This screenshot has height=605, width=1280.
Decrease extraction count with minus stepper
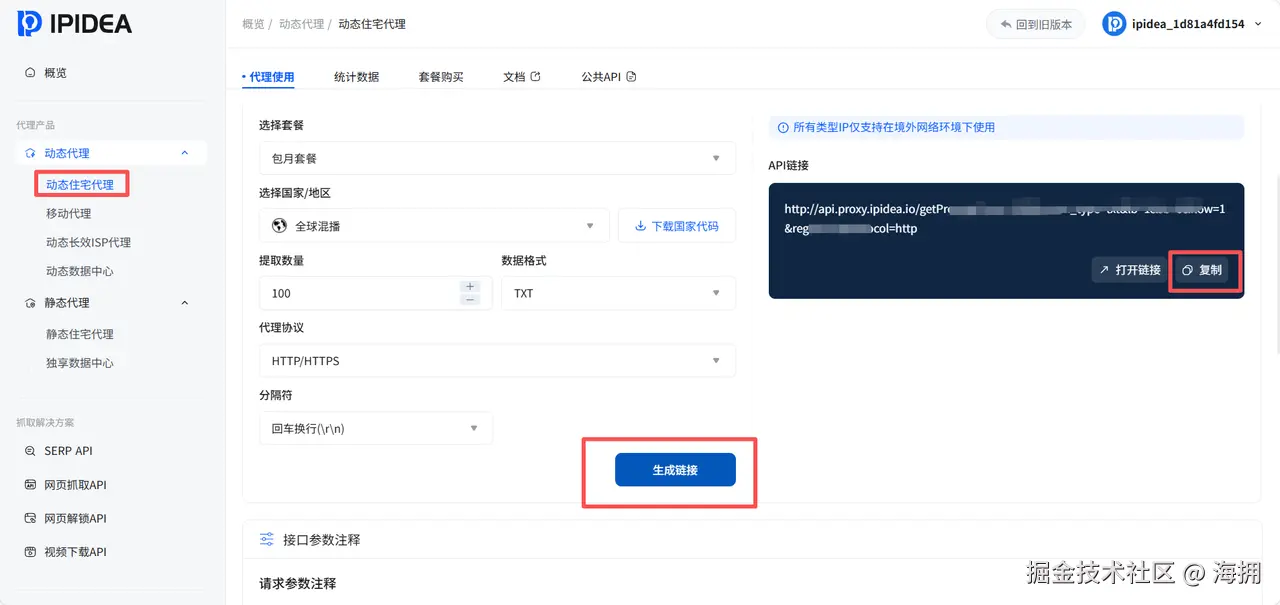[x=470, y=299]
